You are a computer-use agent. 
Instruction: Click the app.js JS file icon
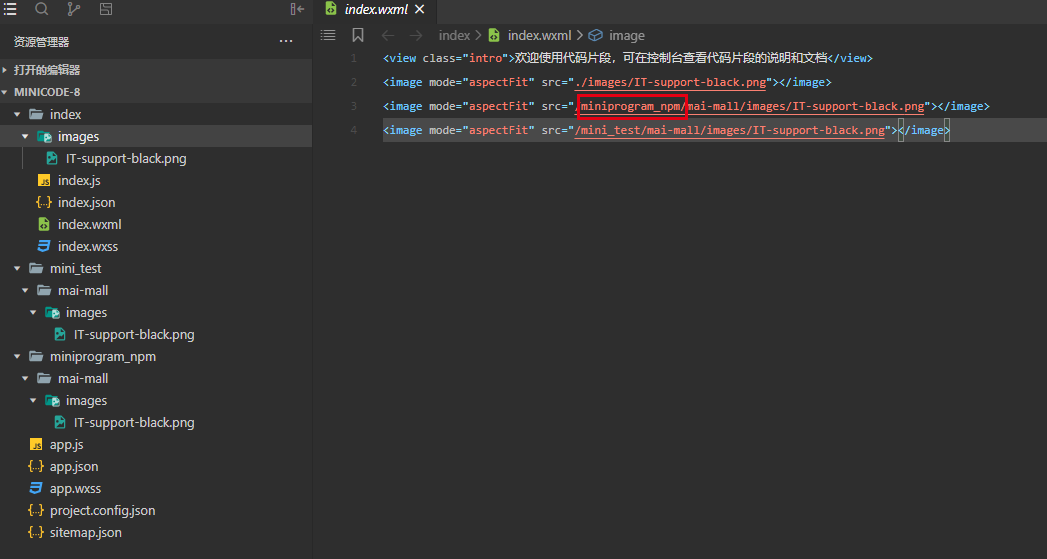(36, 445)
